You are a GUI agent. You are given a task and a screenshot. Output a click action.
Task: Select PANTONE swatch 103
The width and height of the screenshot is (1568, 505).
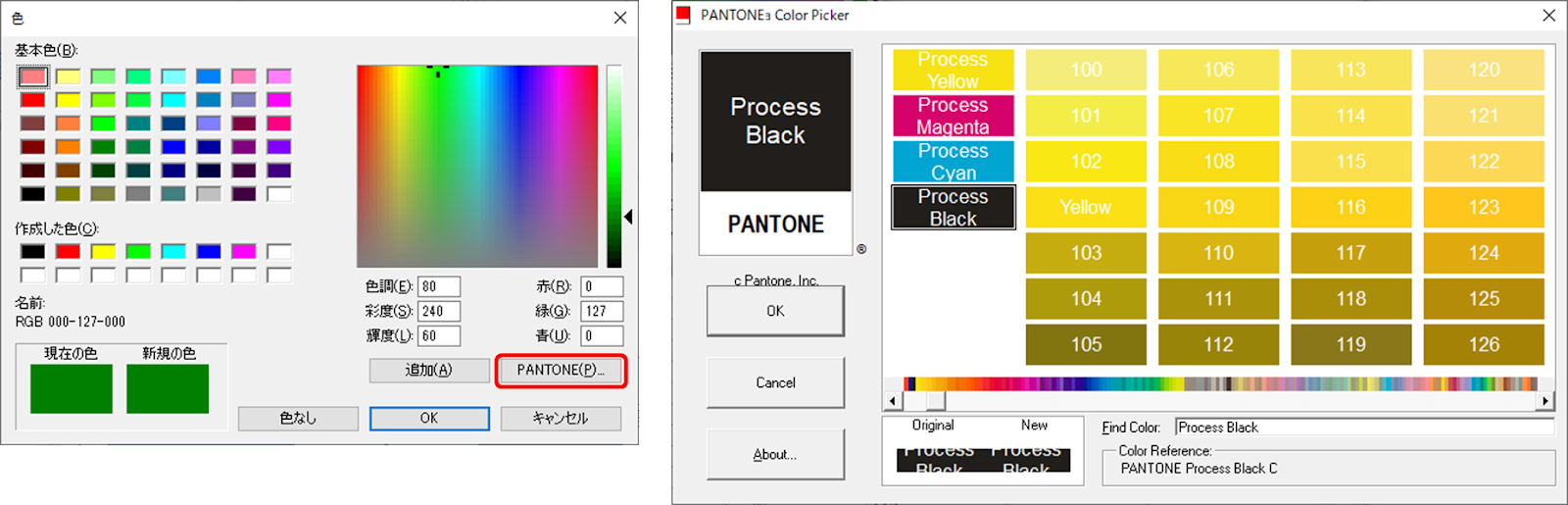point(1086,253)
